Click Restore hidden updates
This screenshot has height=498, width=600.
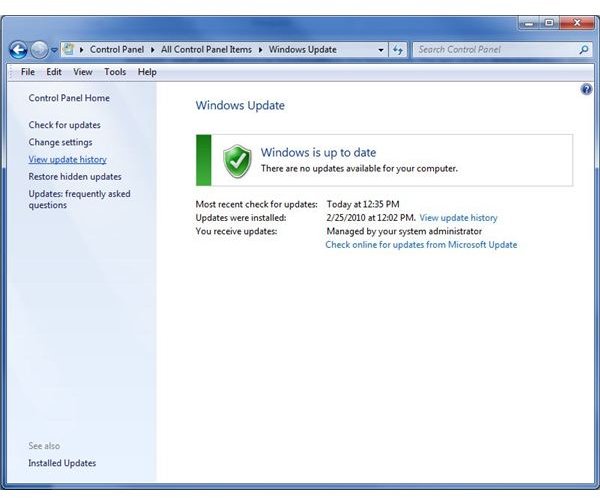(75, 177)
